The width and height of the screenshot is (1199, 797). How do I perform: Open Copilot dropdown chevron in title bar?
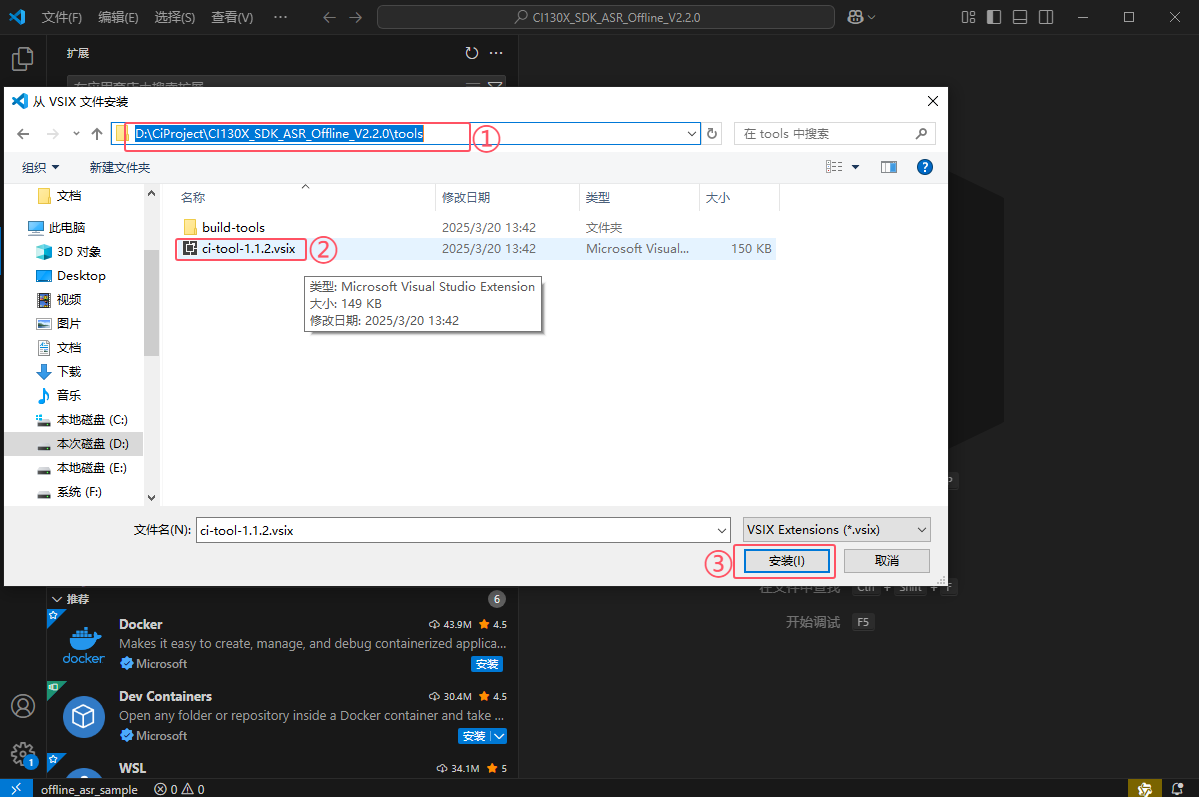tap(872, 17)
